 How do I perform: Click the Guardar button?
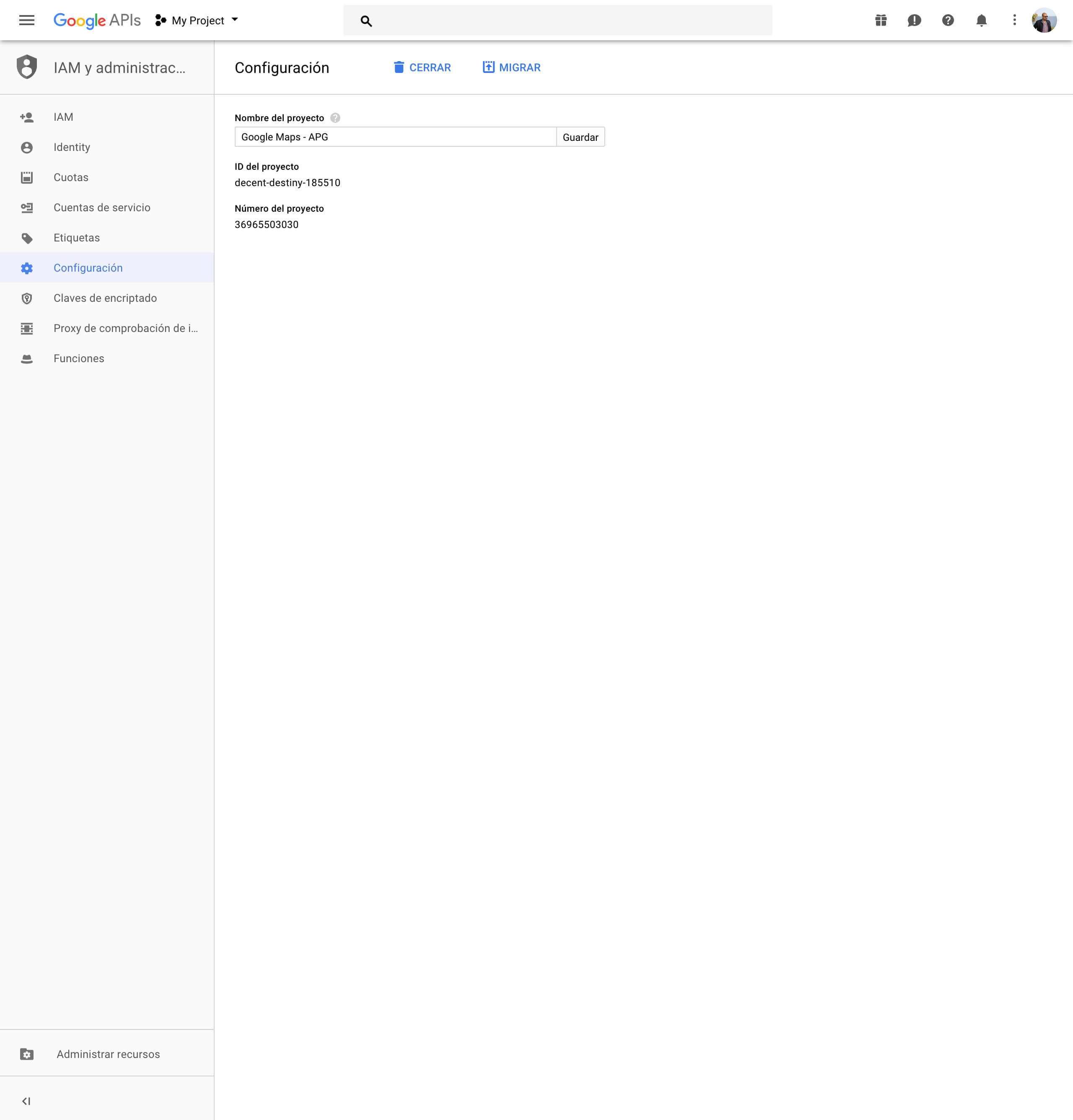[x=580, y=137]
